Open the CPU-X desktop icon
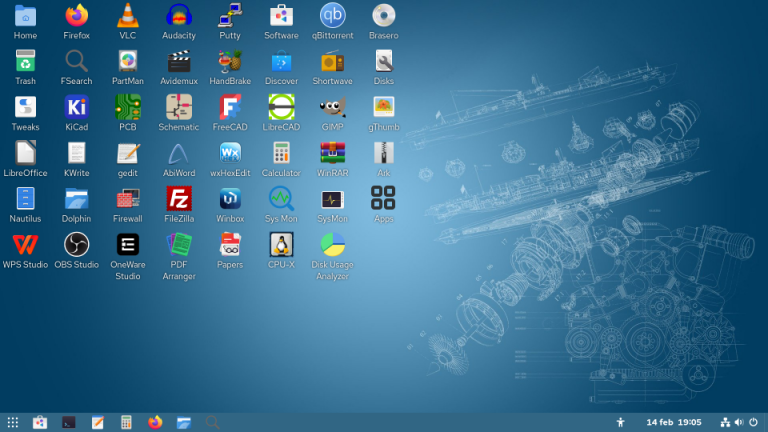Viewport: 768px width, 432px height. 281,245
